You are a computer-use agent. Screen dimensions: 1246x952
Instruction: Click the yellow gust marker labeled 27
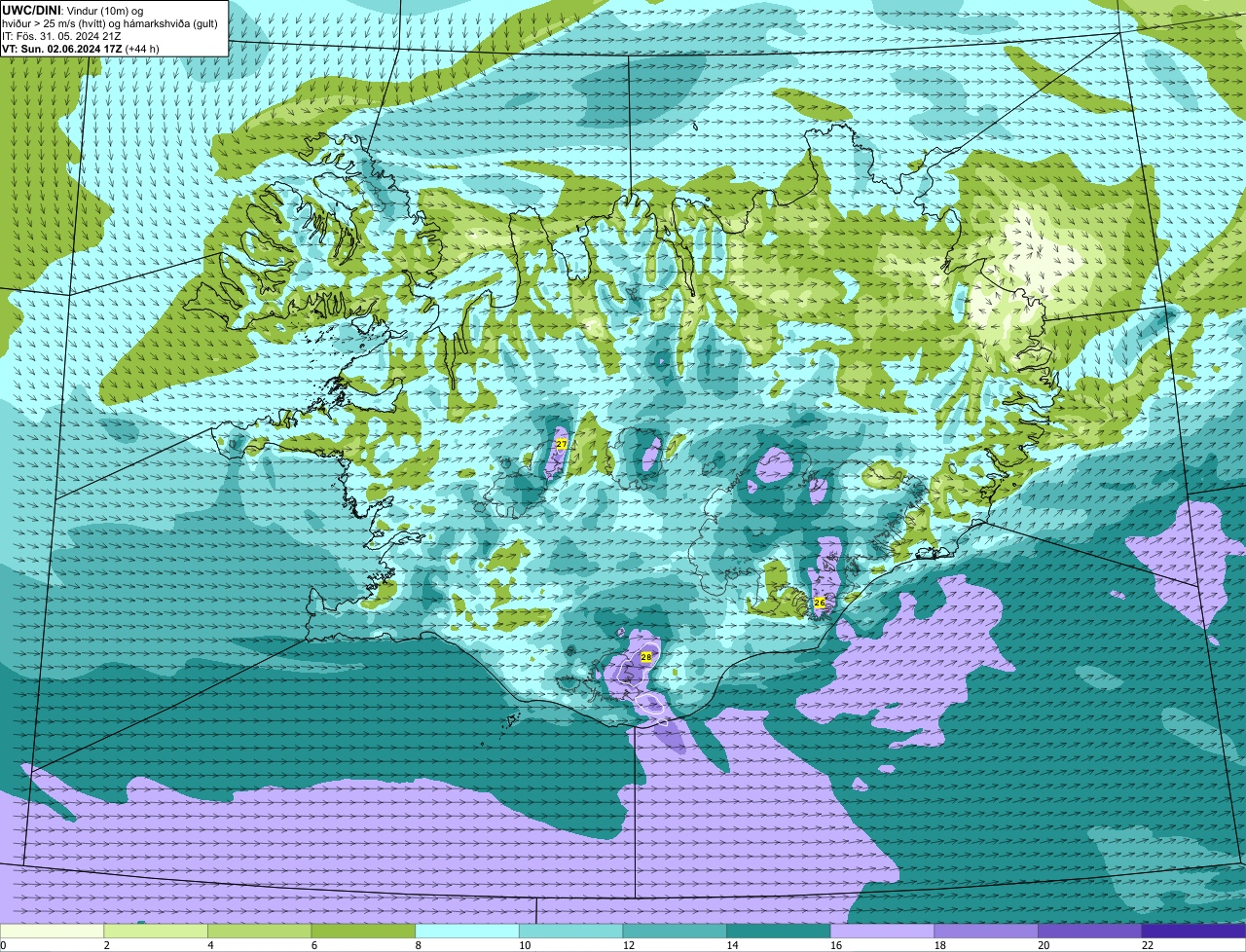(561, 444)
